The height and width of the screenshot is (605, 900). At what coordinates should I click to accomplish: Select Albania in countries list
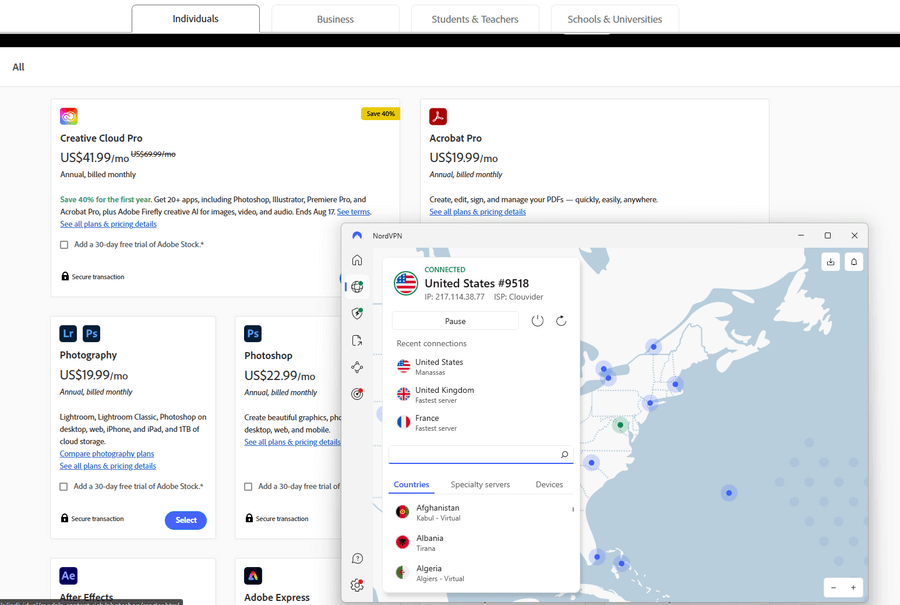point(481,542)
